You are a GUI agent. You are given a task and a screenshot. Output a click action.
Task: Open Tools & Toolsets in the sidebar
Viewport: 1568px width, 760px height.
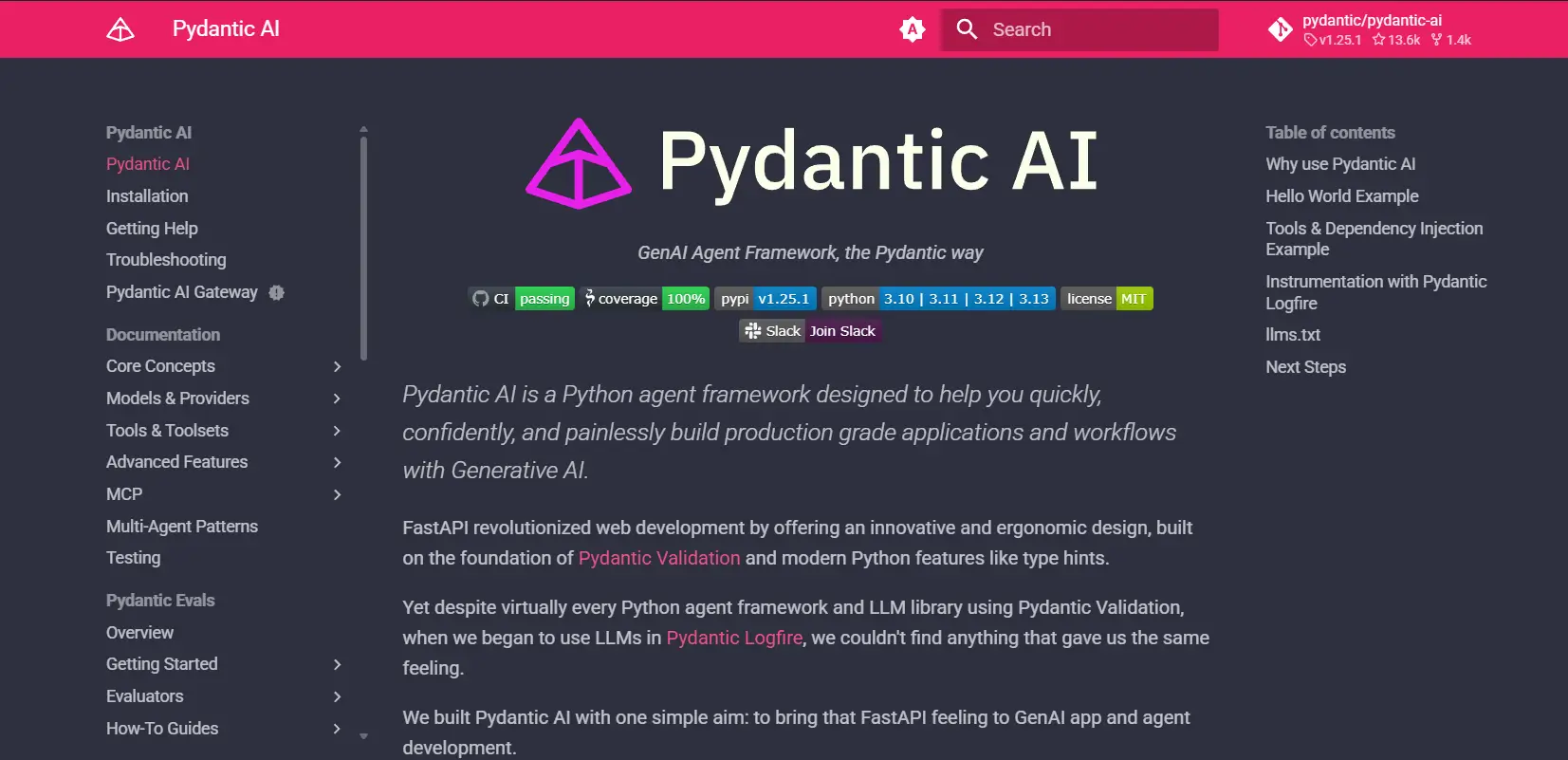click(x=167, y=431)
